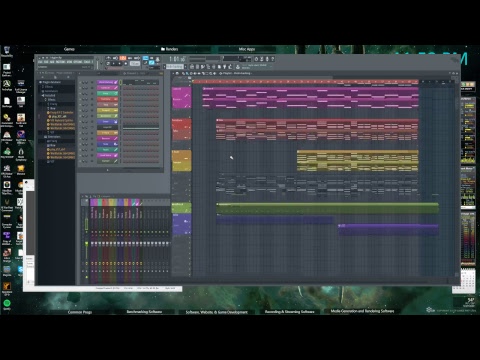The image size is (480, 360).
Task: Add a channel with the plus button
Action: pyautogui.click(x=108, y=170)
